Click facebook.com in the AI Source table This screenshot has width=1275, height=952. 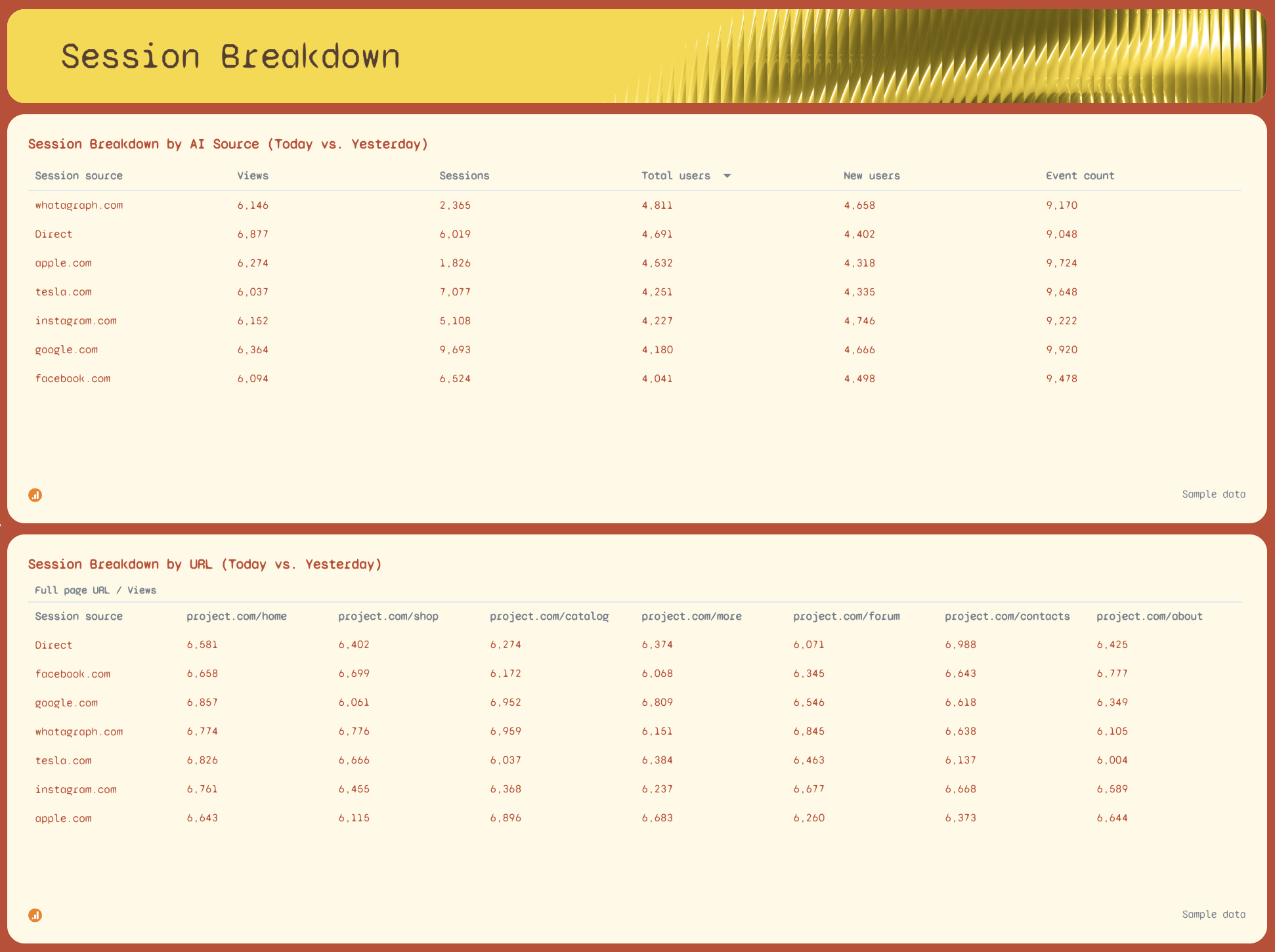[73, 378]
